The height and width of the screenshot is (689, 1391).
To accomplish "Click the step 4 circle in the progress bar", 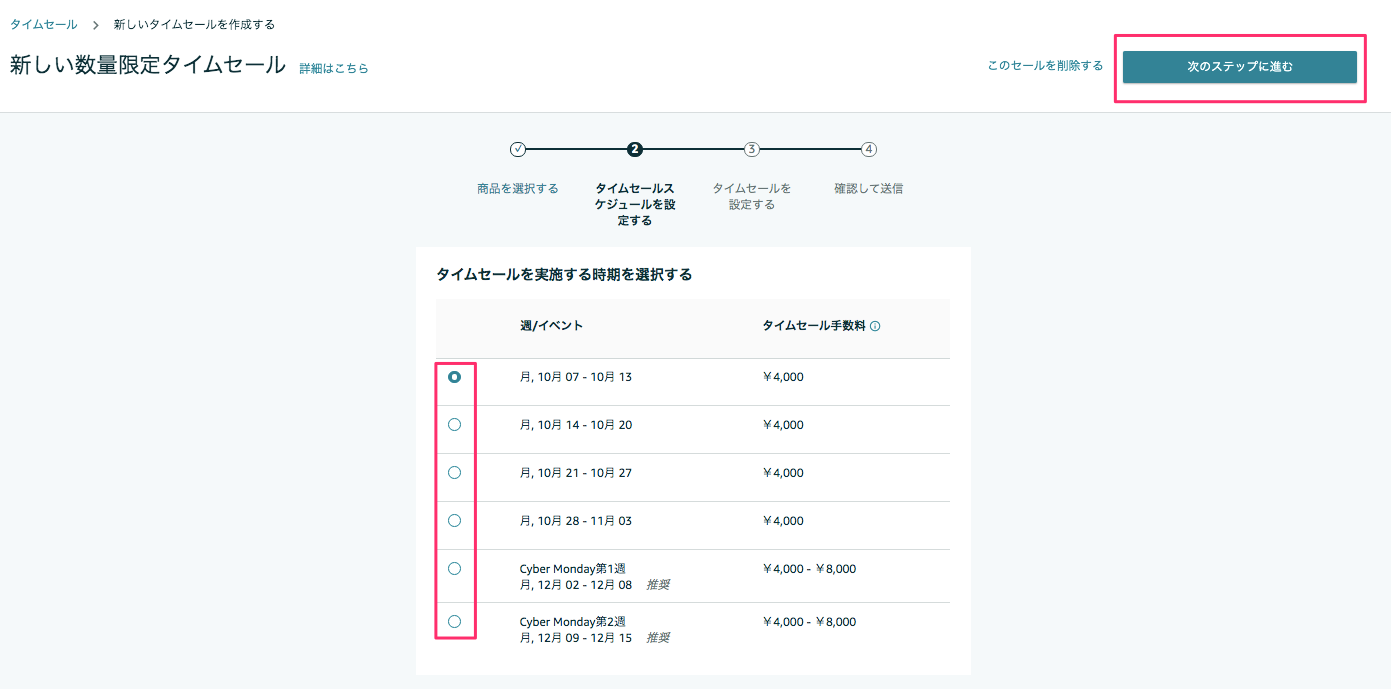I will tap(869, 149).
